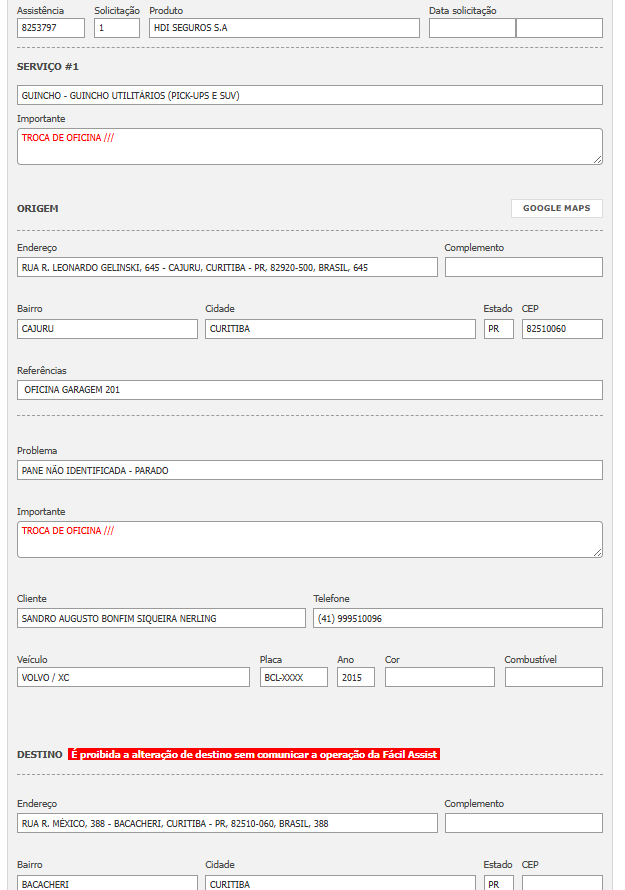Click the Referências field with Oficina Garagem 201
The height and width of the screenshot is (890, 625).
coord(310,390)
